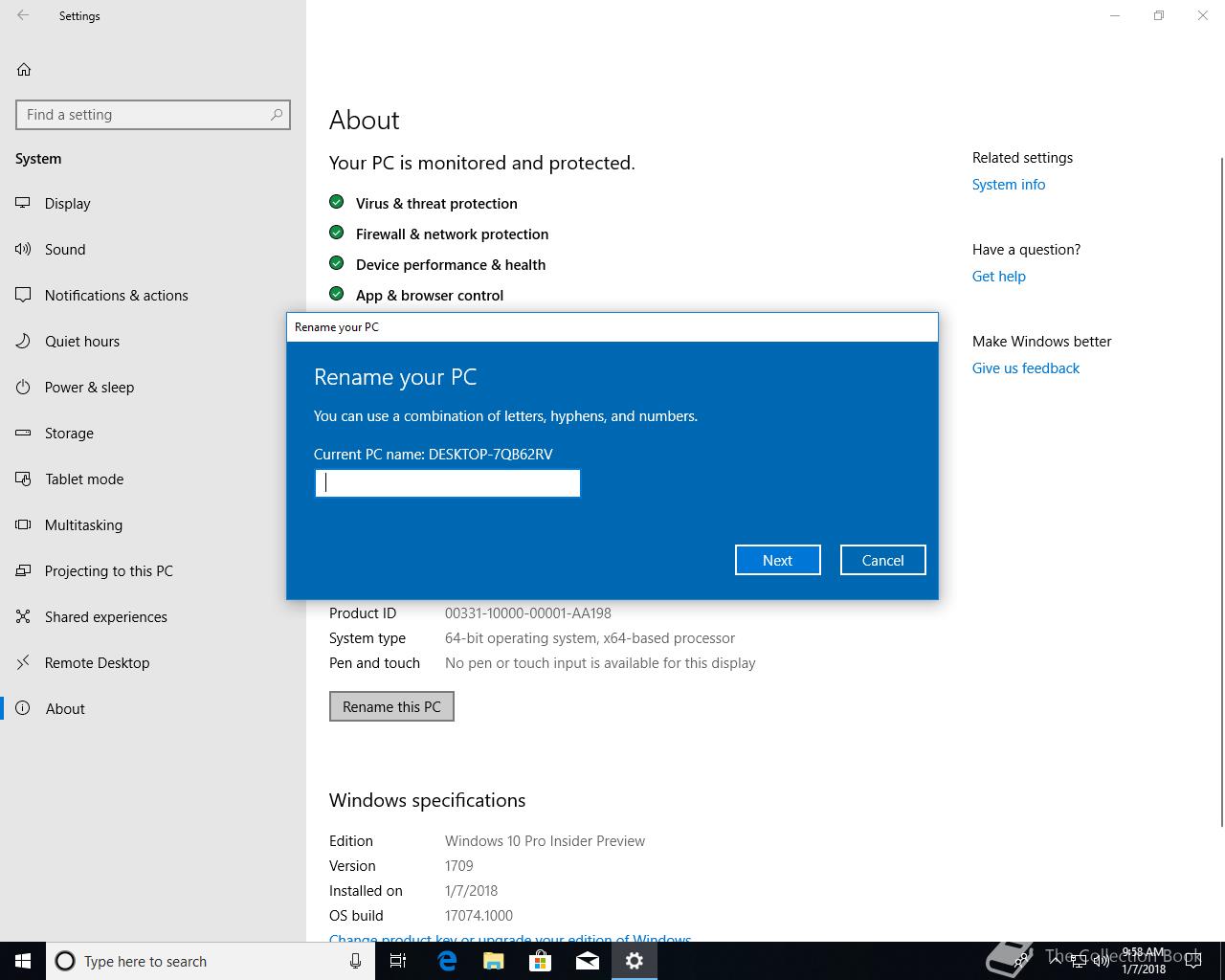
Task: Click the Virus & threat protection item
Action: pos(436,203)
